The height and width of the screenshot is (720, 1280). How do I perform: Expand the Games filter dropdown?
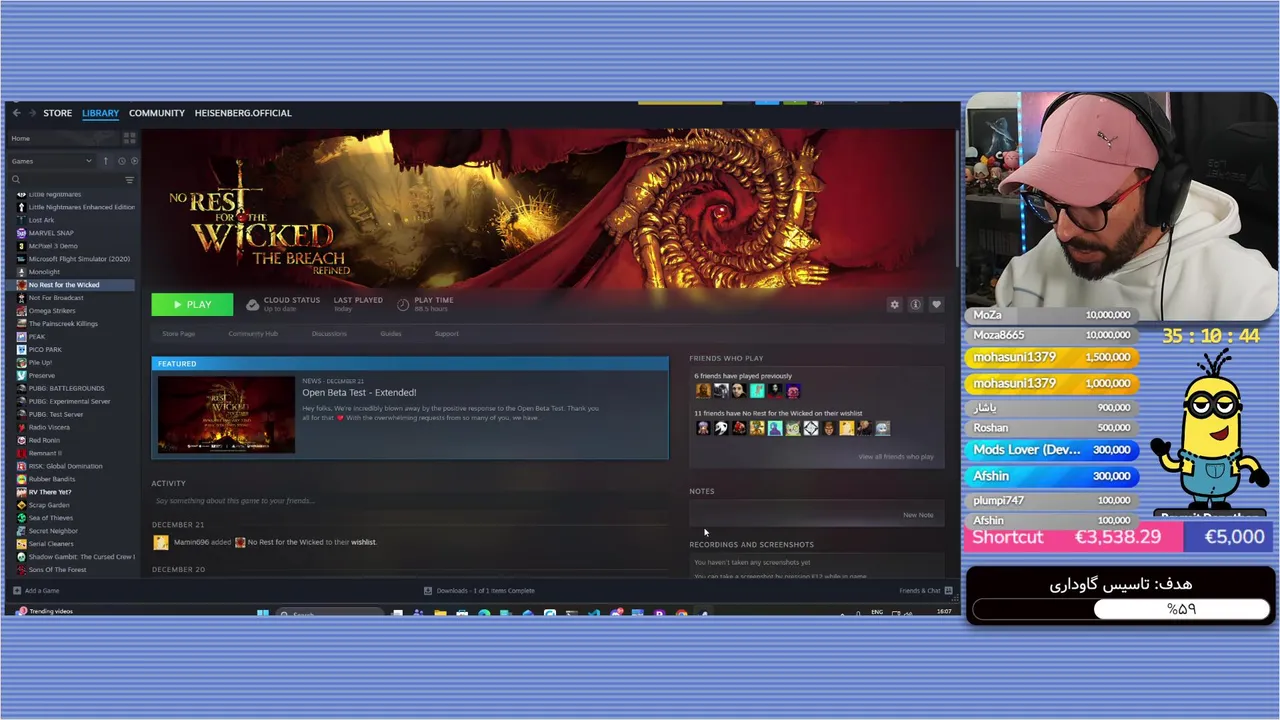(52, 161)
